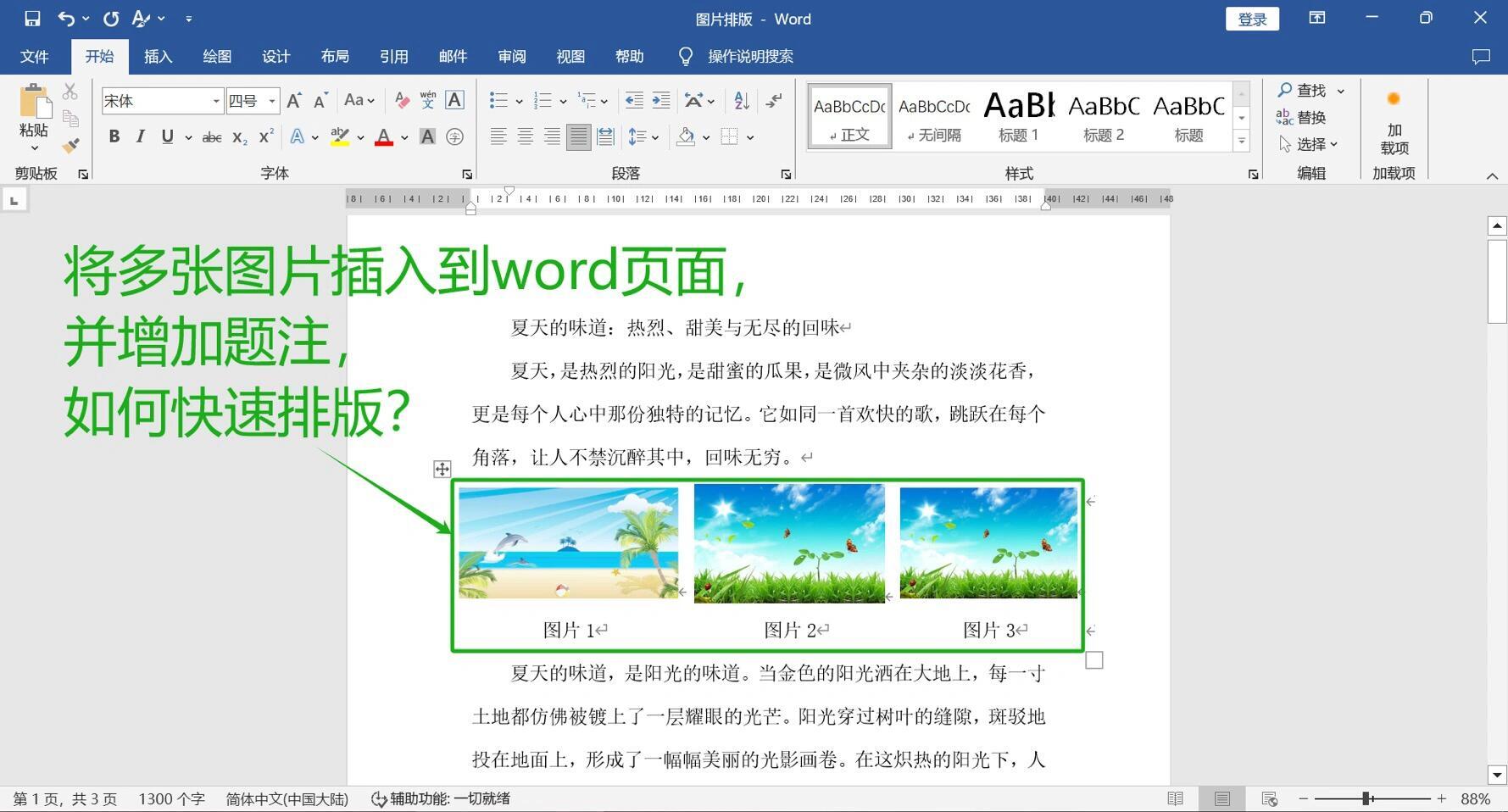Click the 替换 button
Screen dimensions: 1508x812
coord(1302,117)
